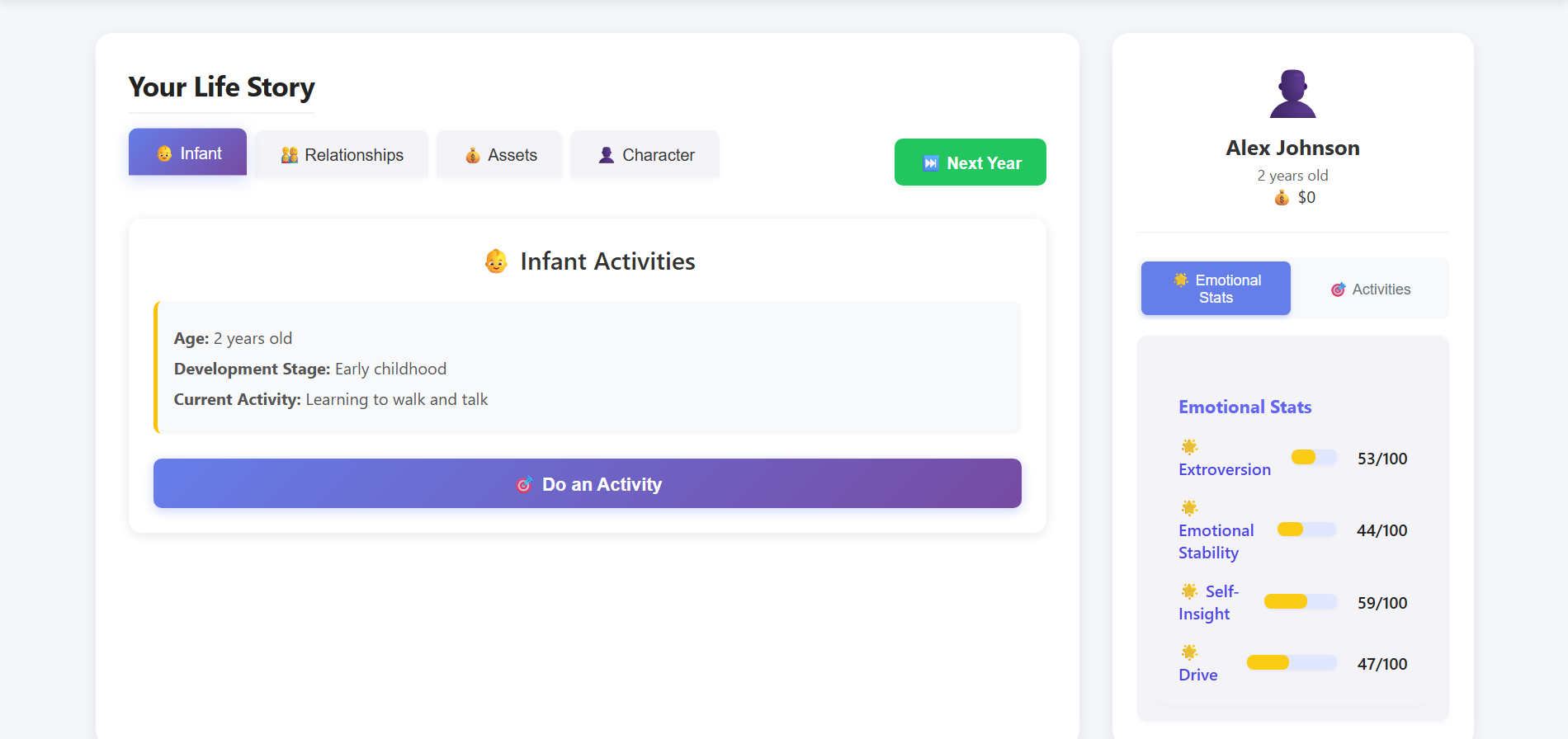The height and width of the screenshot is (739, 1568).
Task: Show the Emotional Stats panel tab
Action: tap(1216, 289)
